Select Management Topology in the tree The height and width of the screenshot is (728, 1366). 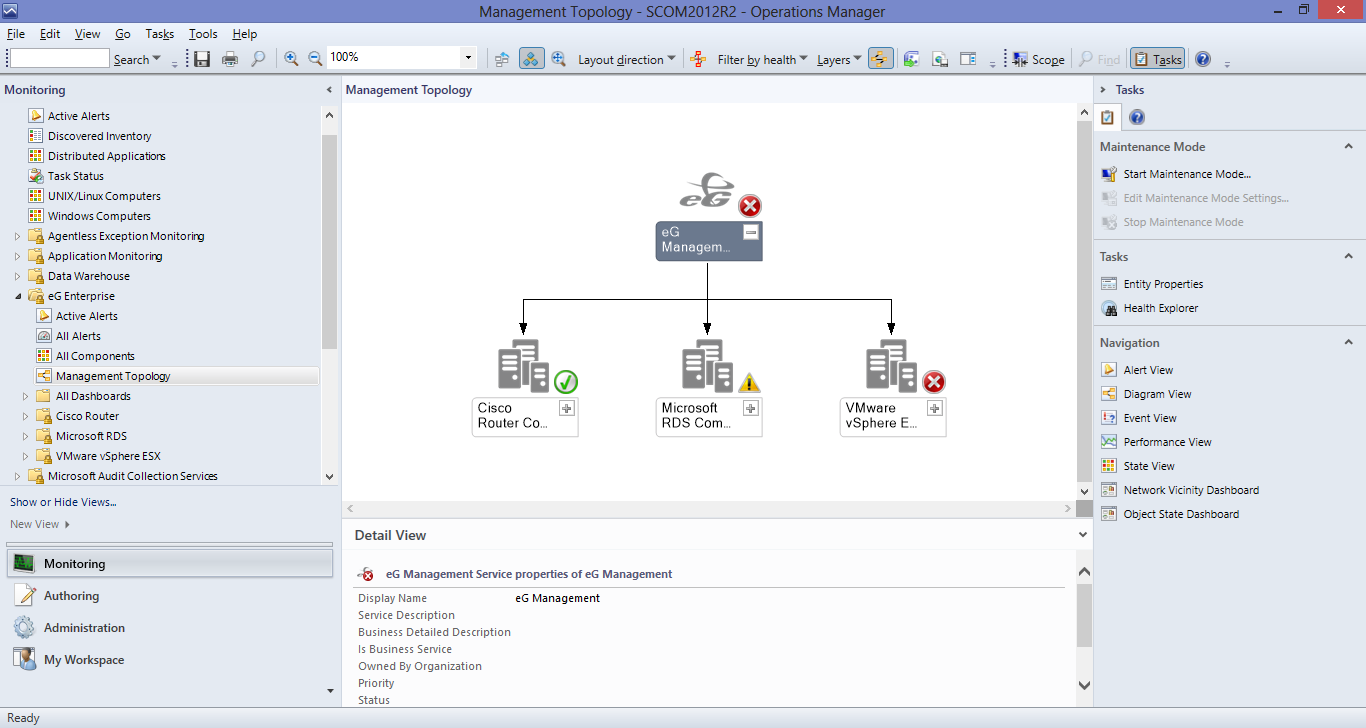pyautogui.click(x=113, y=376)
